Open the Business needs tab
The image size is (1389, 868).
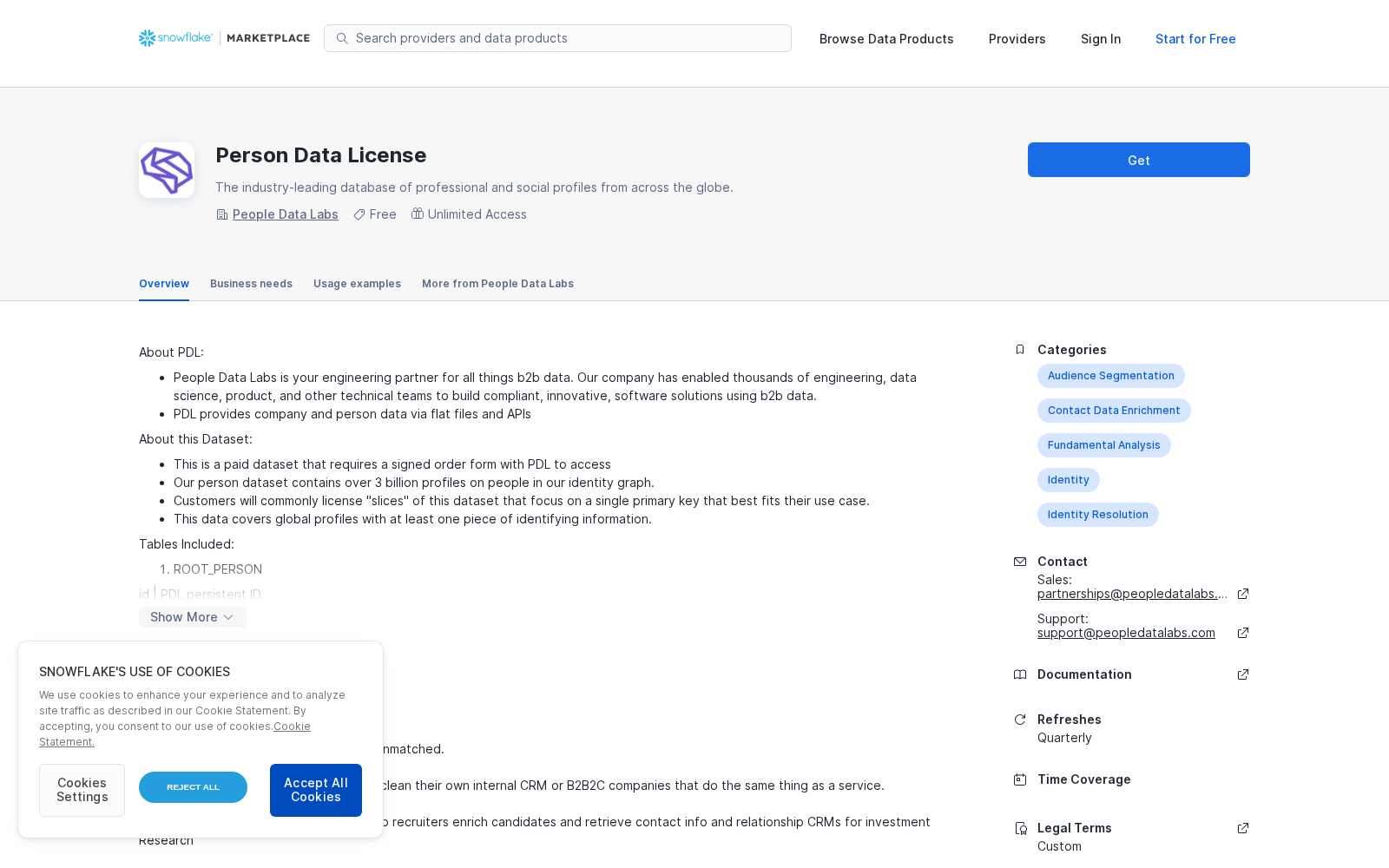tap(251, 284)
